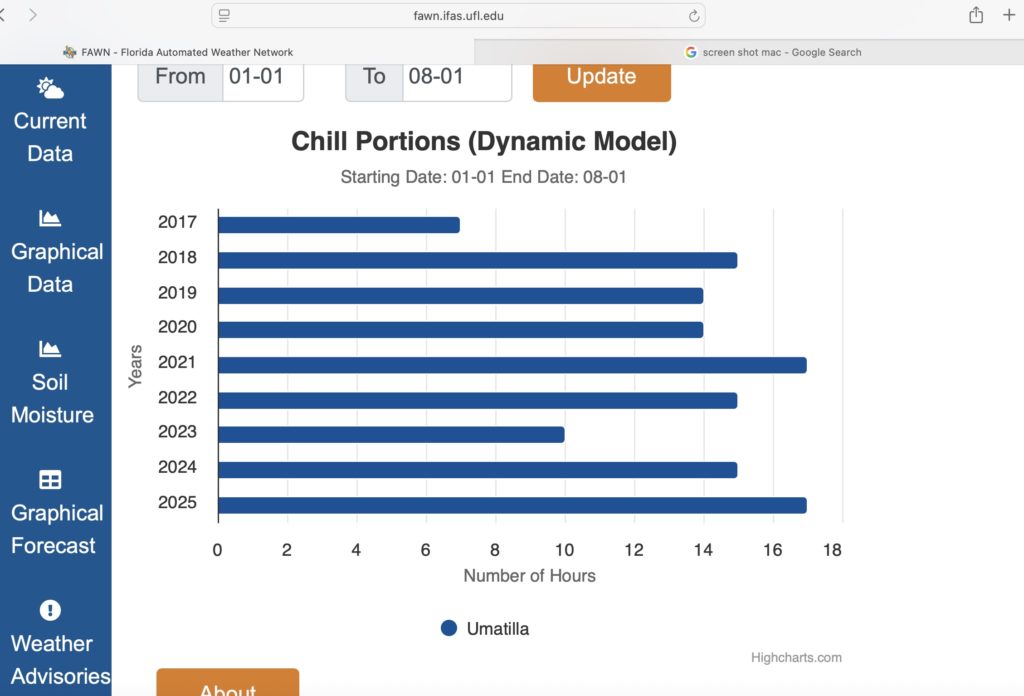Click the reader icon in the address bar
Screen dimensions: 1024x696
tap(224, 15)
